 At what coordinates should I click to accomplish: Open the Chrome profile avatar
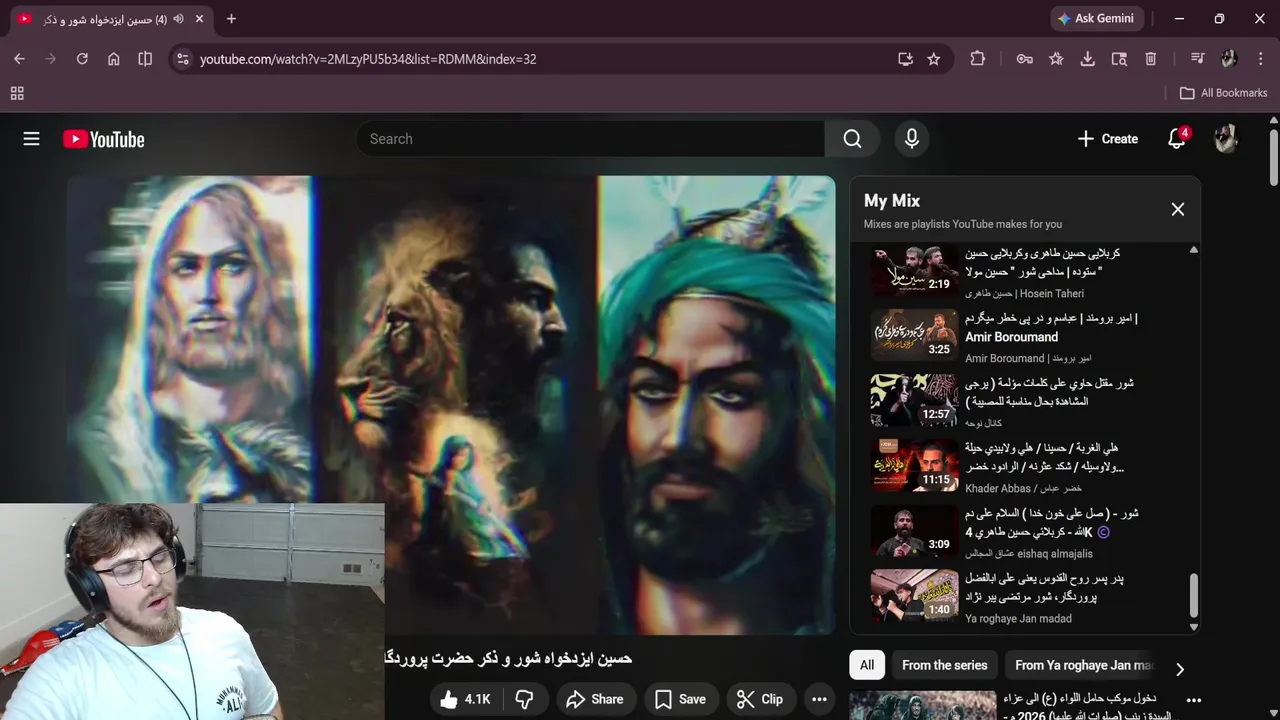coord(1229,59)
